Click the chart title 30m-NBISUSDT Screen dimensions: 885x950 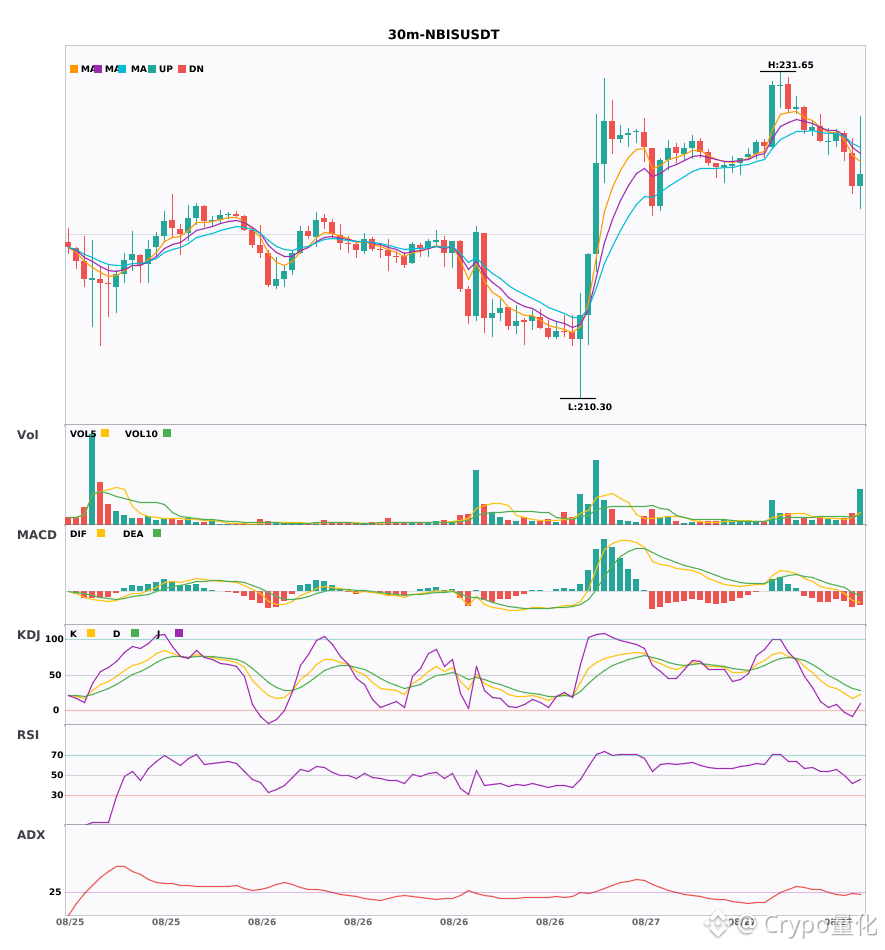coord(443,35)
